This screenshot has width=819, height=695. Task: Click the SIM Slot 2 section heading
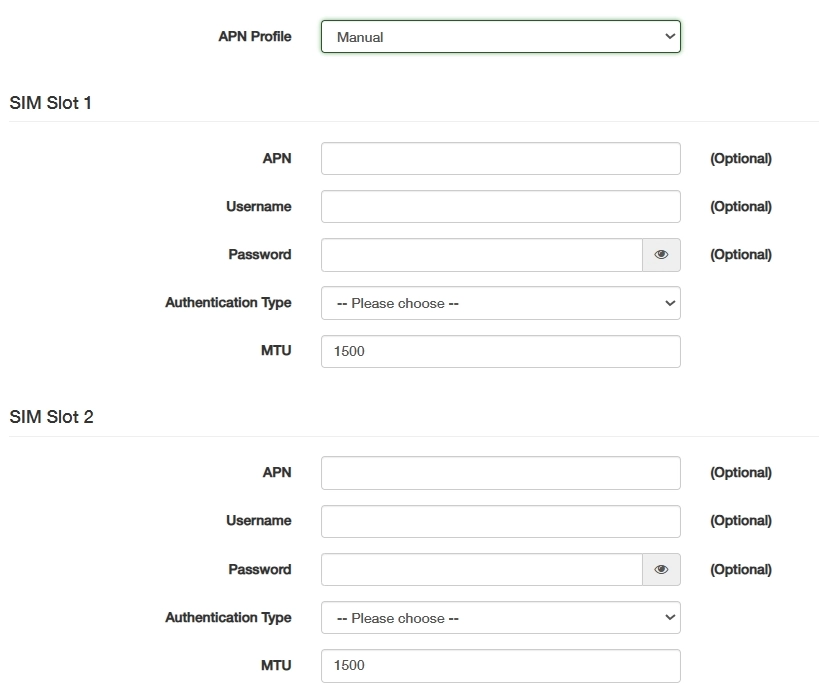coord(52,417)
